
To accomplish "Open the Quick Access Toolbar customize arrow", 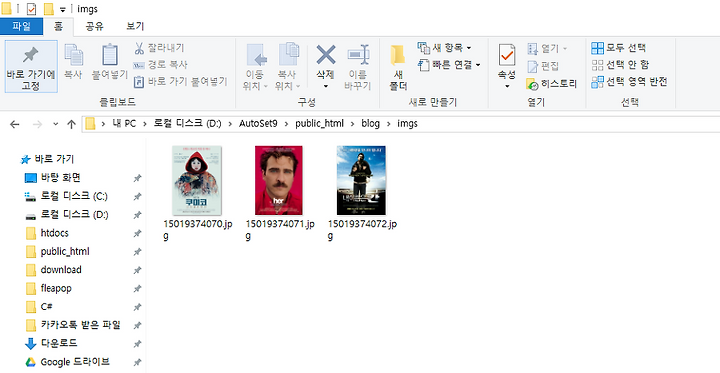I will pos(62,10).
